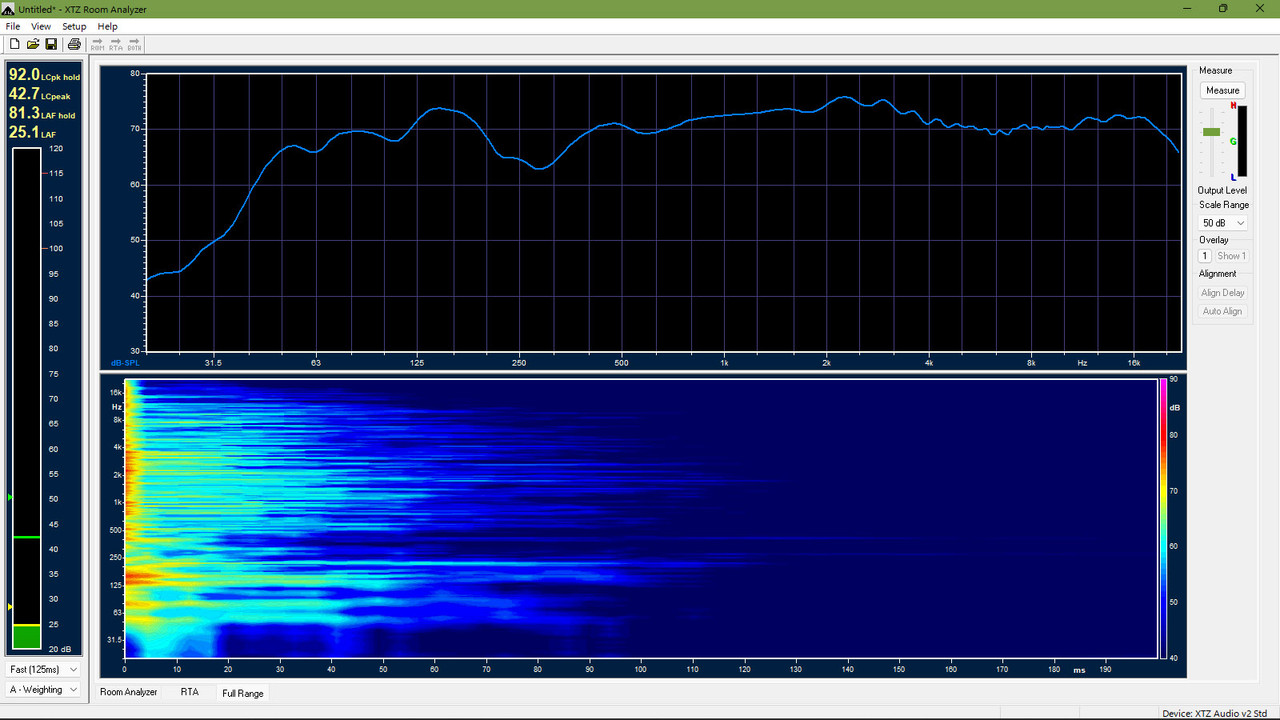This screenshot has height=720, width=1280.
Task: Click the Alignment section label
Action: 1217,274
